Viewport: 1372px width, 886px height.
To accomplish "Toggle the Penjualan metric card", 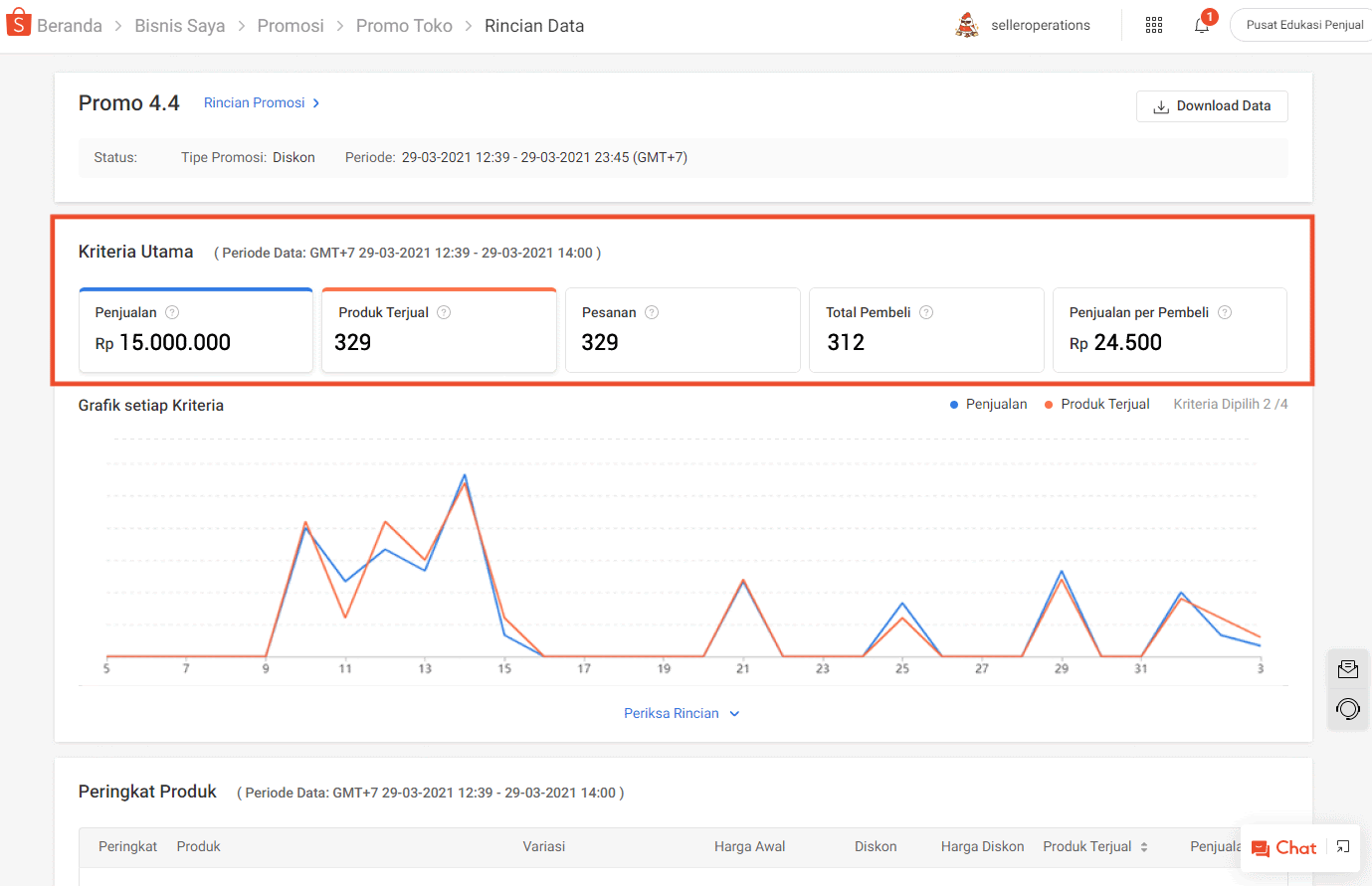I will tap(196, 331).
